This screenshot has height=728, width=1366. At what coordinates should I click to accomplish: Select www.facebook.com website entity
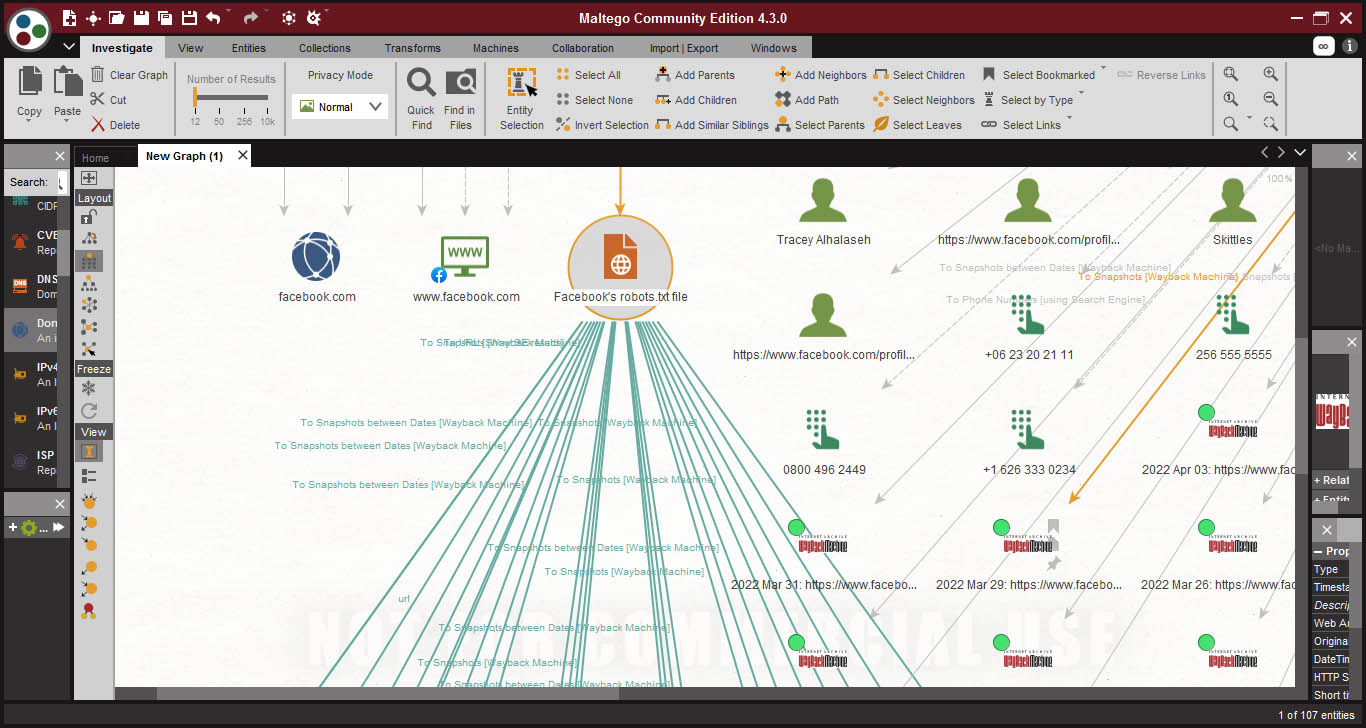tap(465, 258)
